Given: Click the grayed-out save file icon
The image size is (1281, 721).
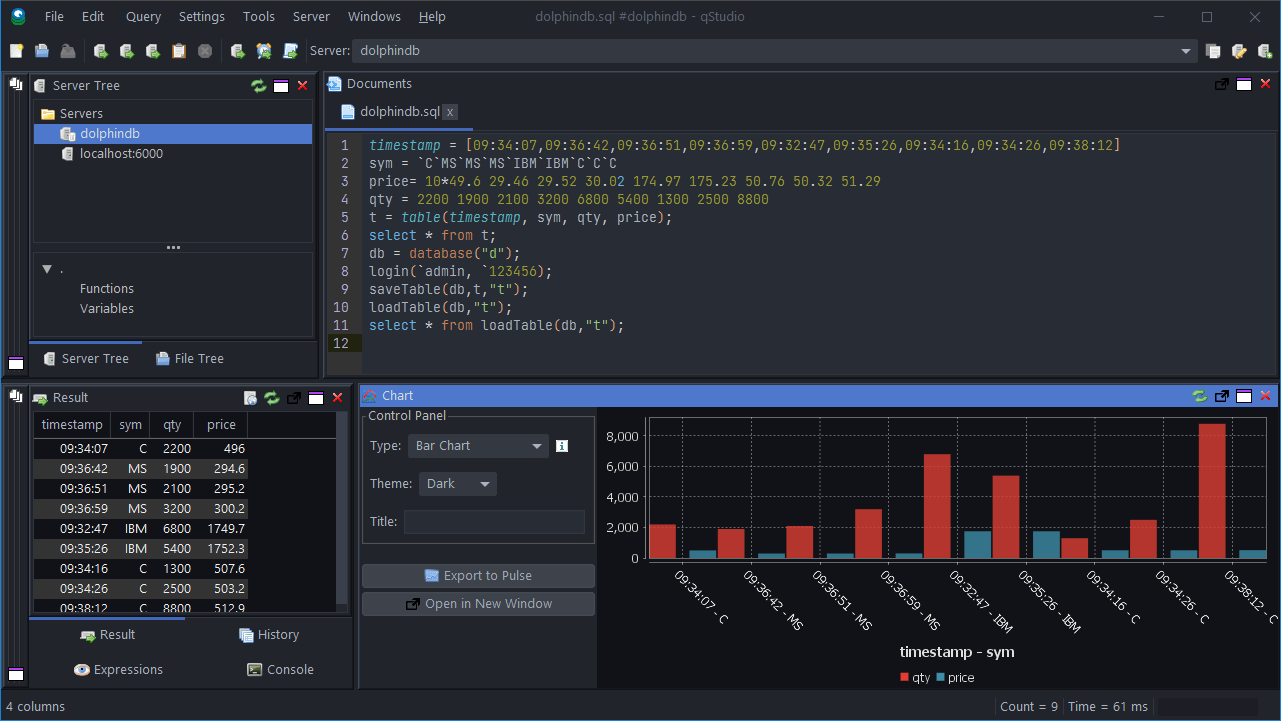Looking at the screenshot, I should point(68,51).
